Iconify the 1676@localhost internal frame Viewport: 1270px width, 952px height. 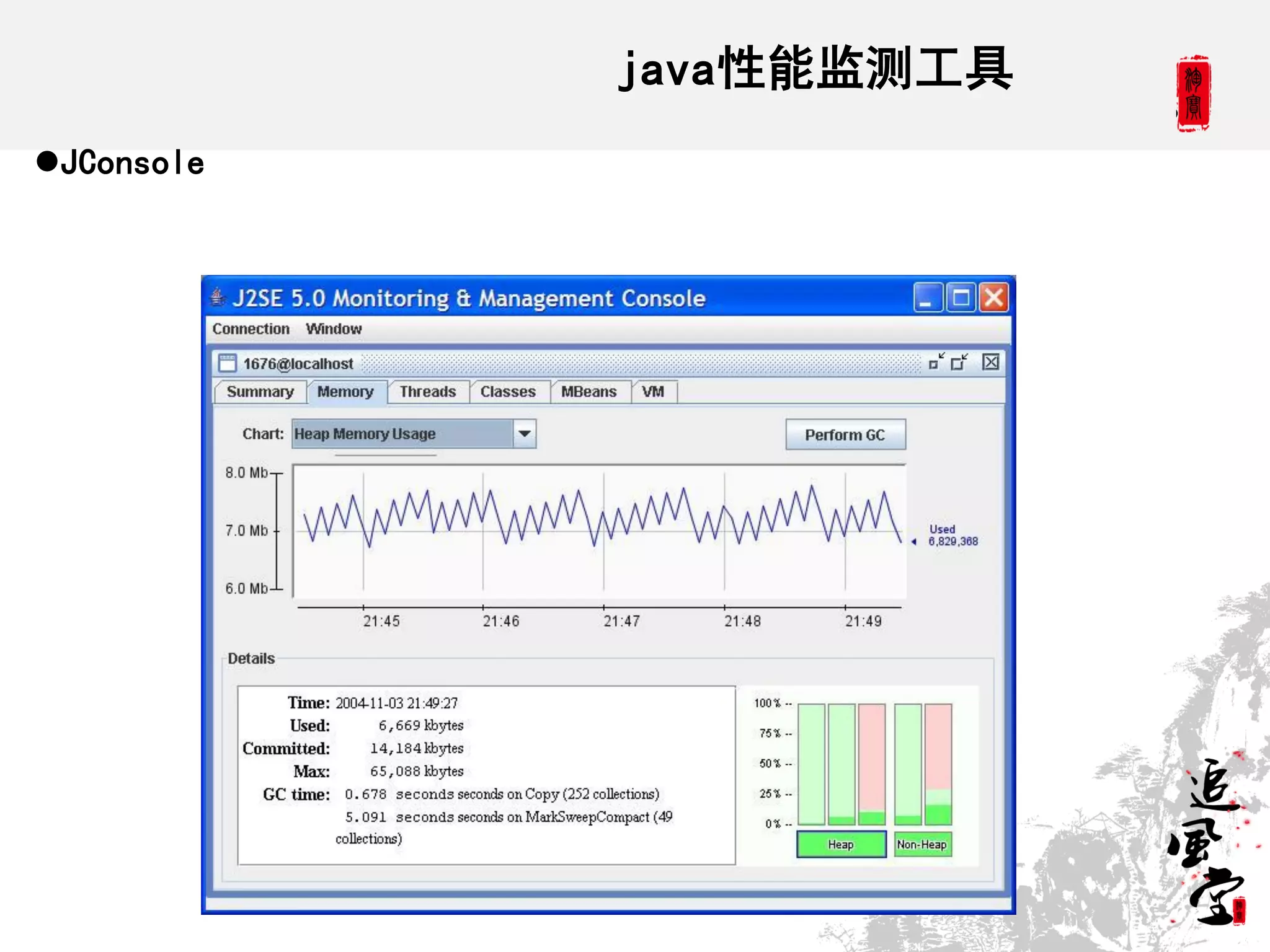[936, 362]
